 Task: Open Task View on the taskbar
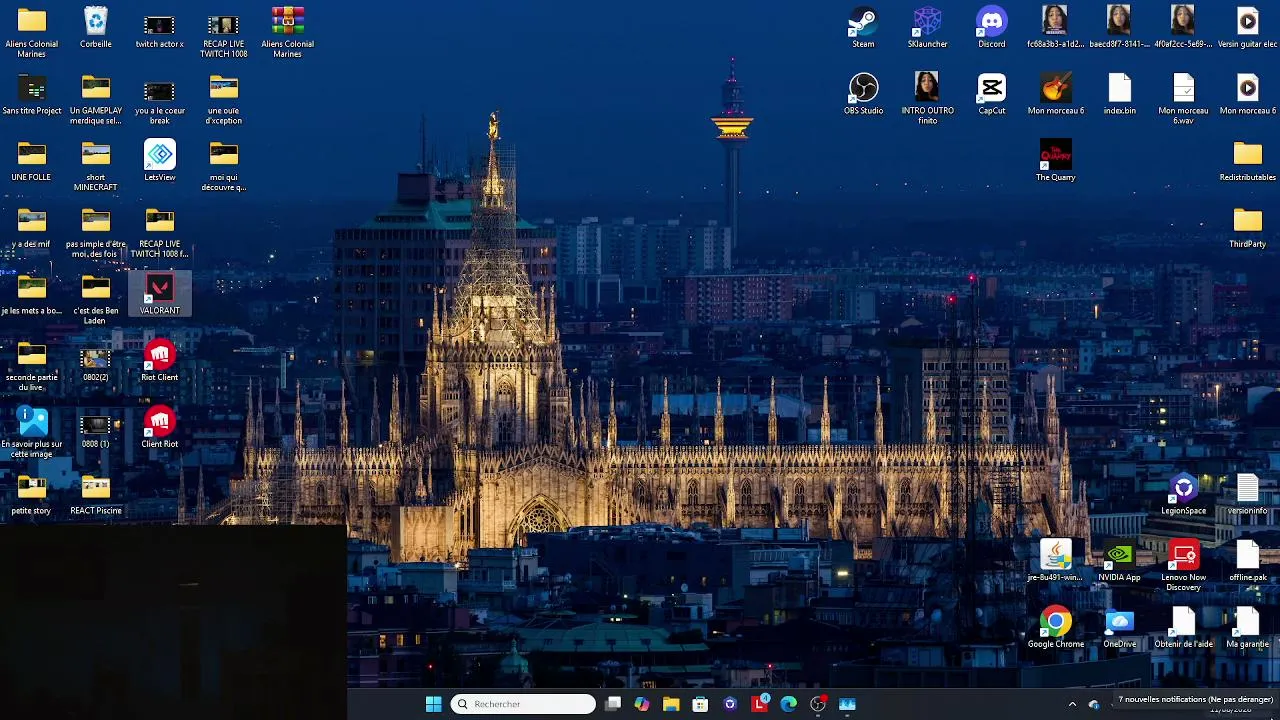[x=613, y=704]
